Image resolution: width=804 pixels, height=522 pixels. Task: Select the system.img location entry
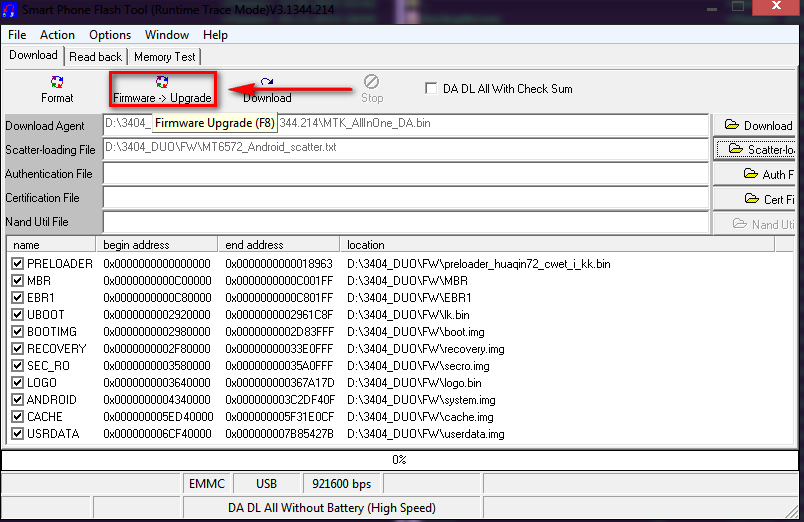tap(421, 400)
